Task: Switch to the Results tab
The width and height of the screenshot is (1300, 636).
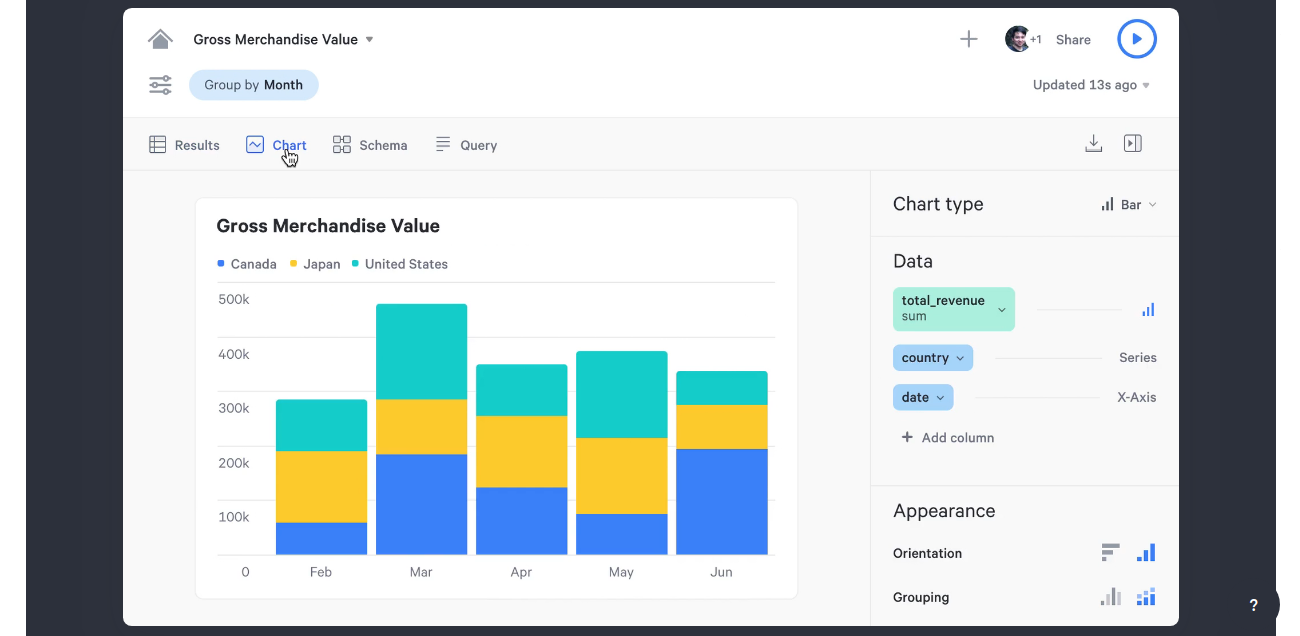Action: point(184,145)
